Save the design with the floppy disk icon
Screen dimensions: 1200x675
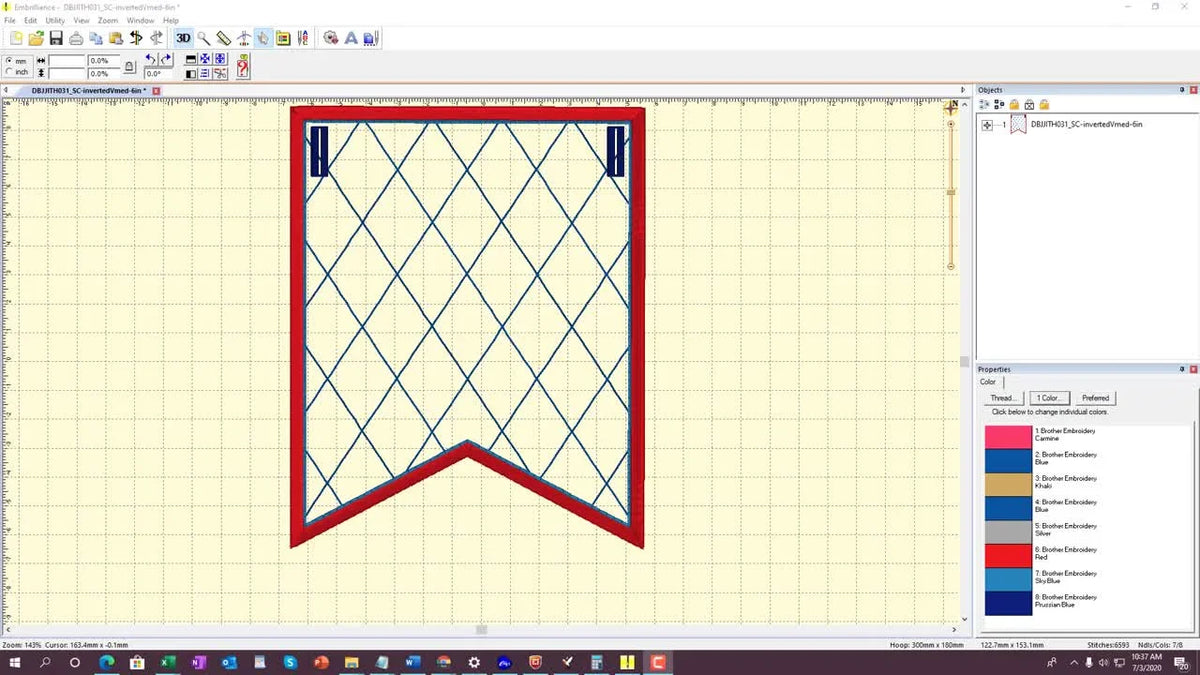tap(56, 38)
